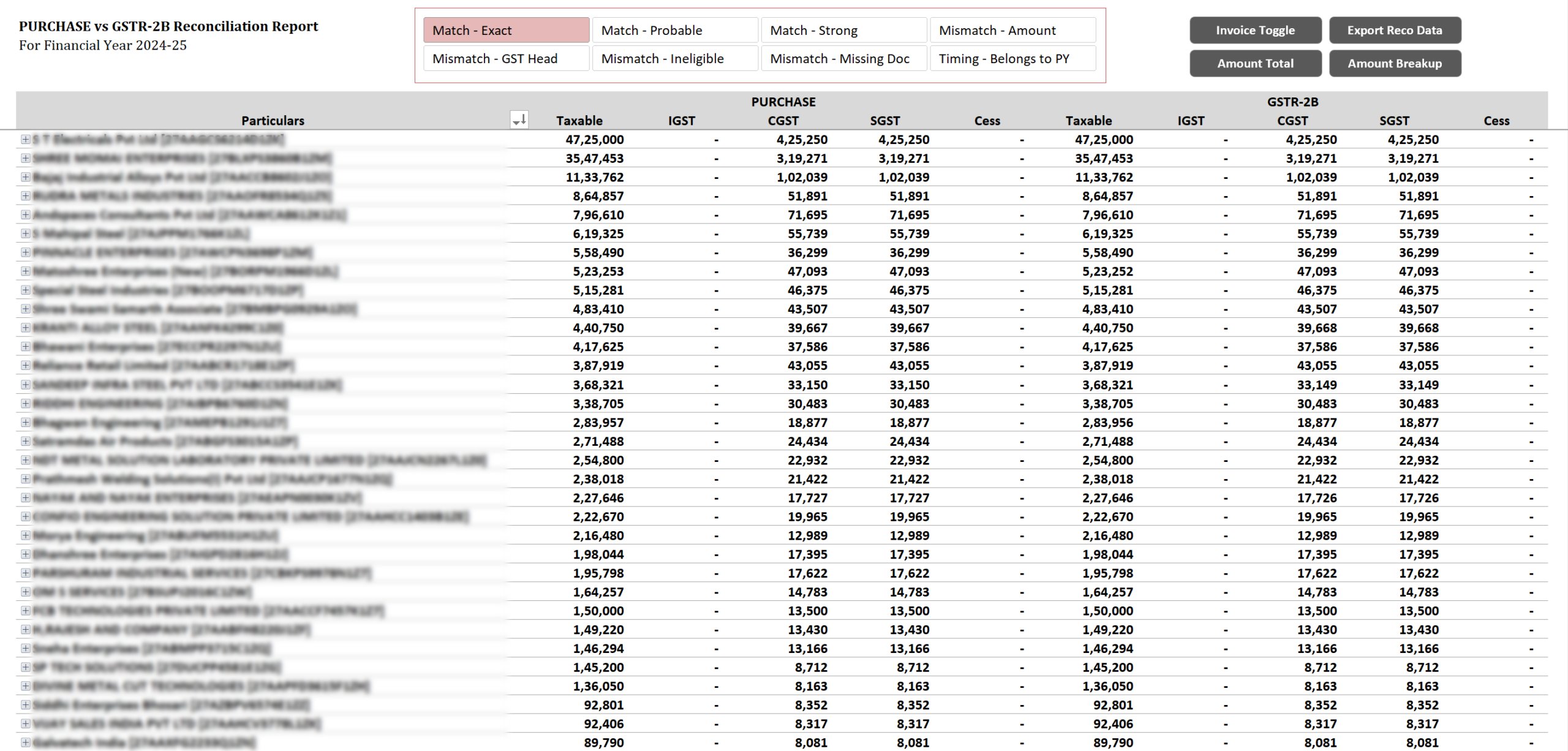Expand the row with taxable 47,25,000
Screen dimensions: 1568x751
click(25, 140)
